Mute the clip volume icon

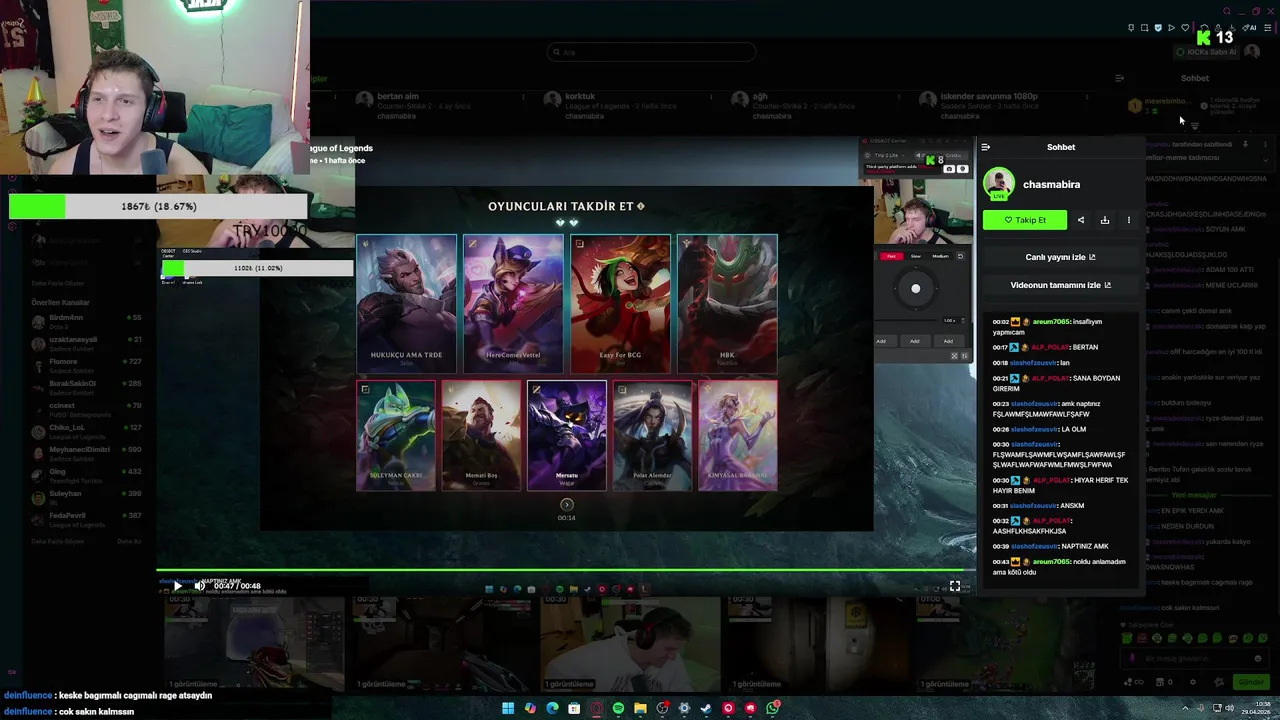tap(199, 586)
